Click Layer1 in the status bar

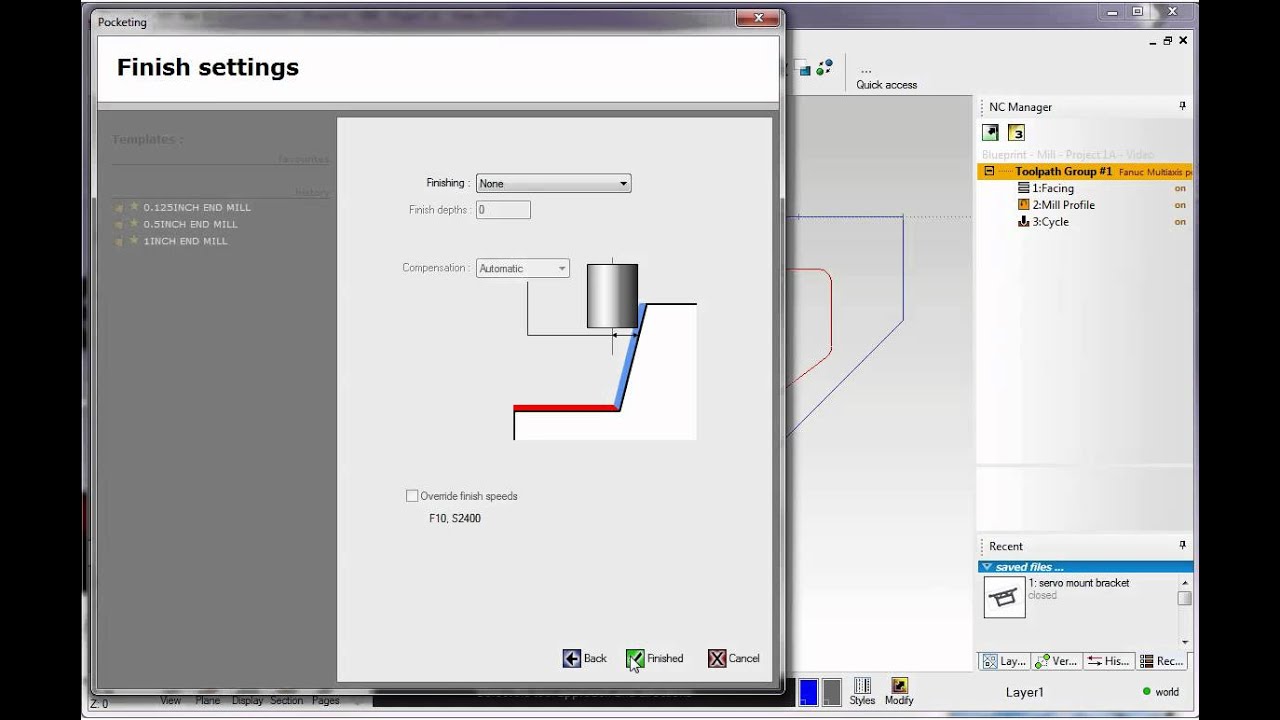(1024, 692)
